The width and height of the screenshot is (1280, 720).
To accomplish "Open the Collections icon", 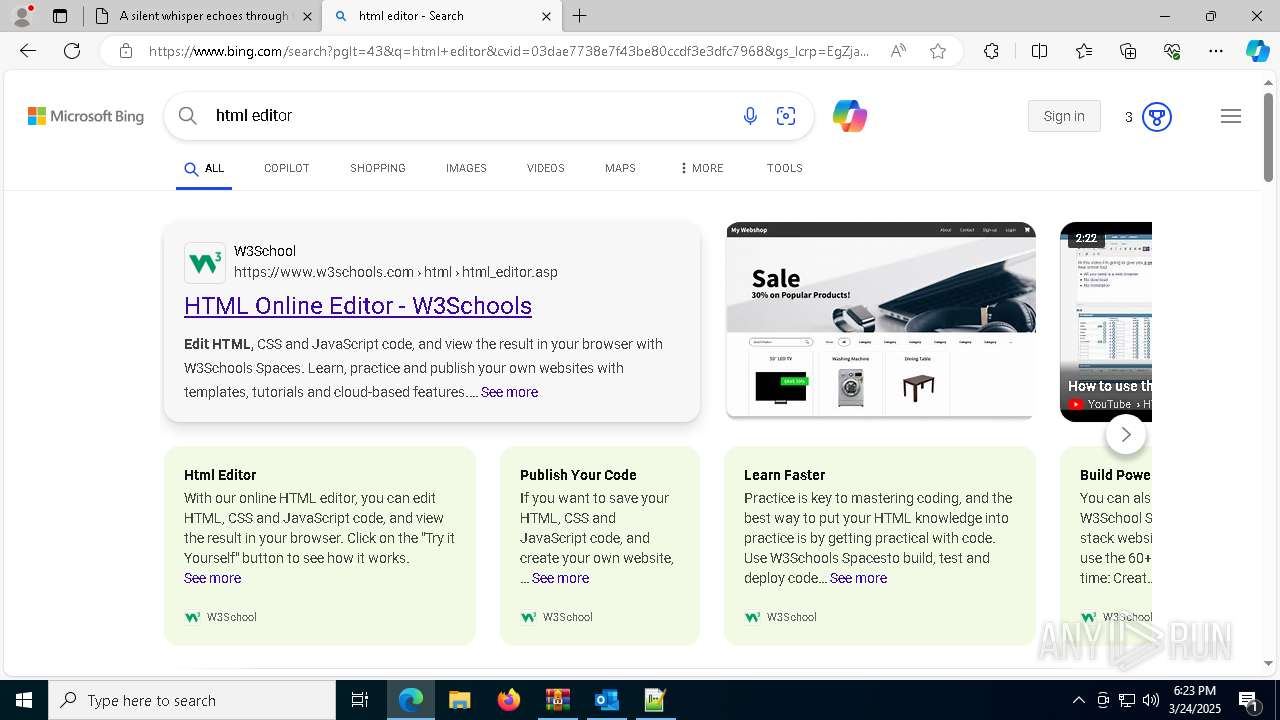I will [1128, 51].
